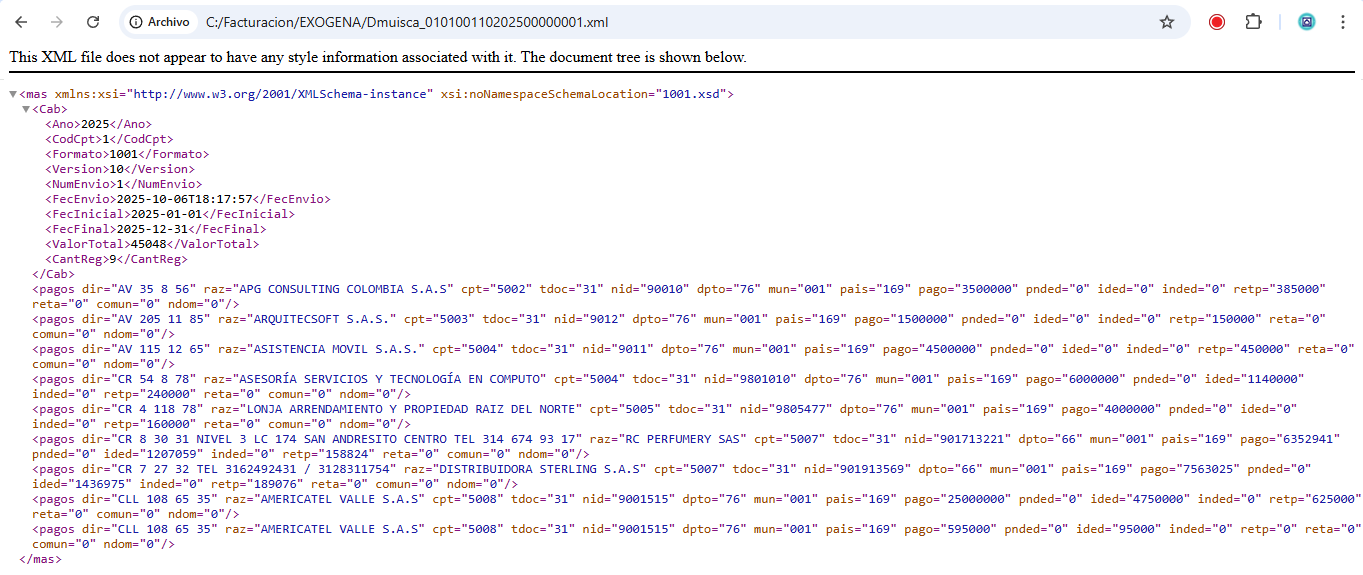Image resolution: width=1363 pixels, height=575 pixels.
Task: Reload the XML page
Action: tap(93, 22)
